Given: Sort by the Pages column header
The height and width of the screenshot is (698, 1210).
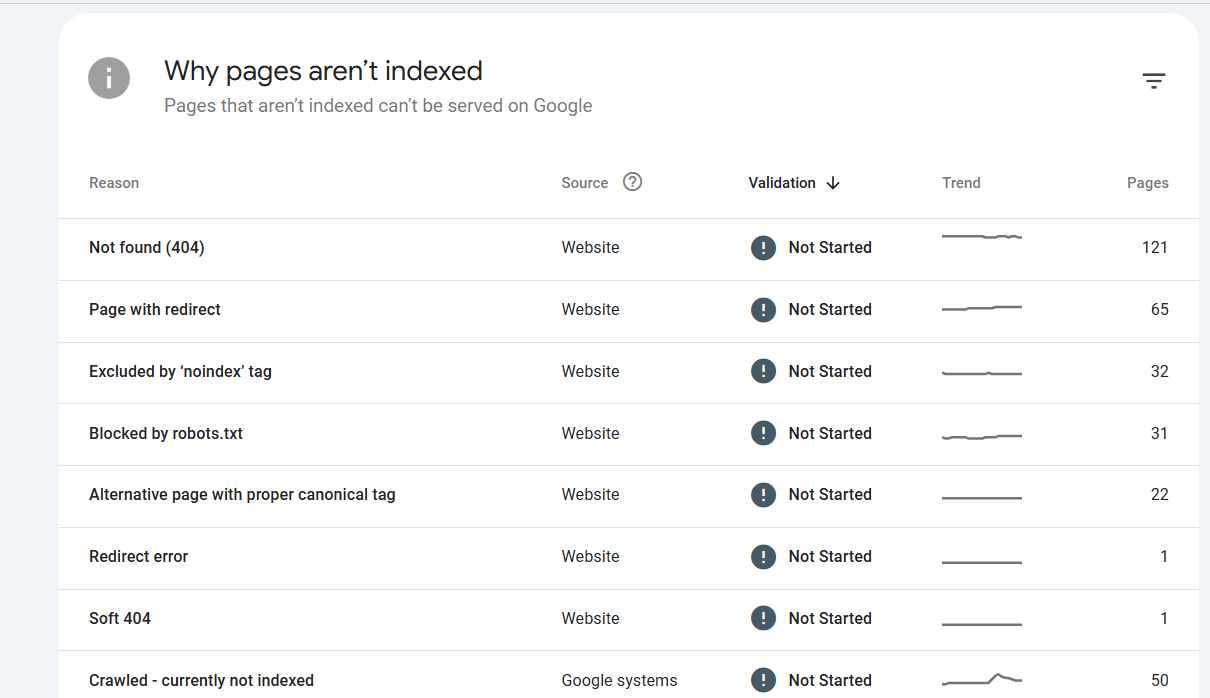Looking at the screenshot, I should coord(1148,183).
